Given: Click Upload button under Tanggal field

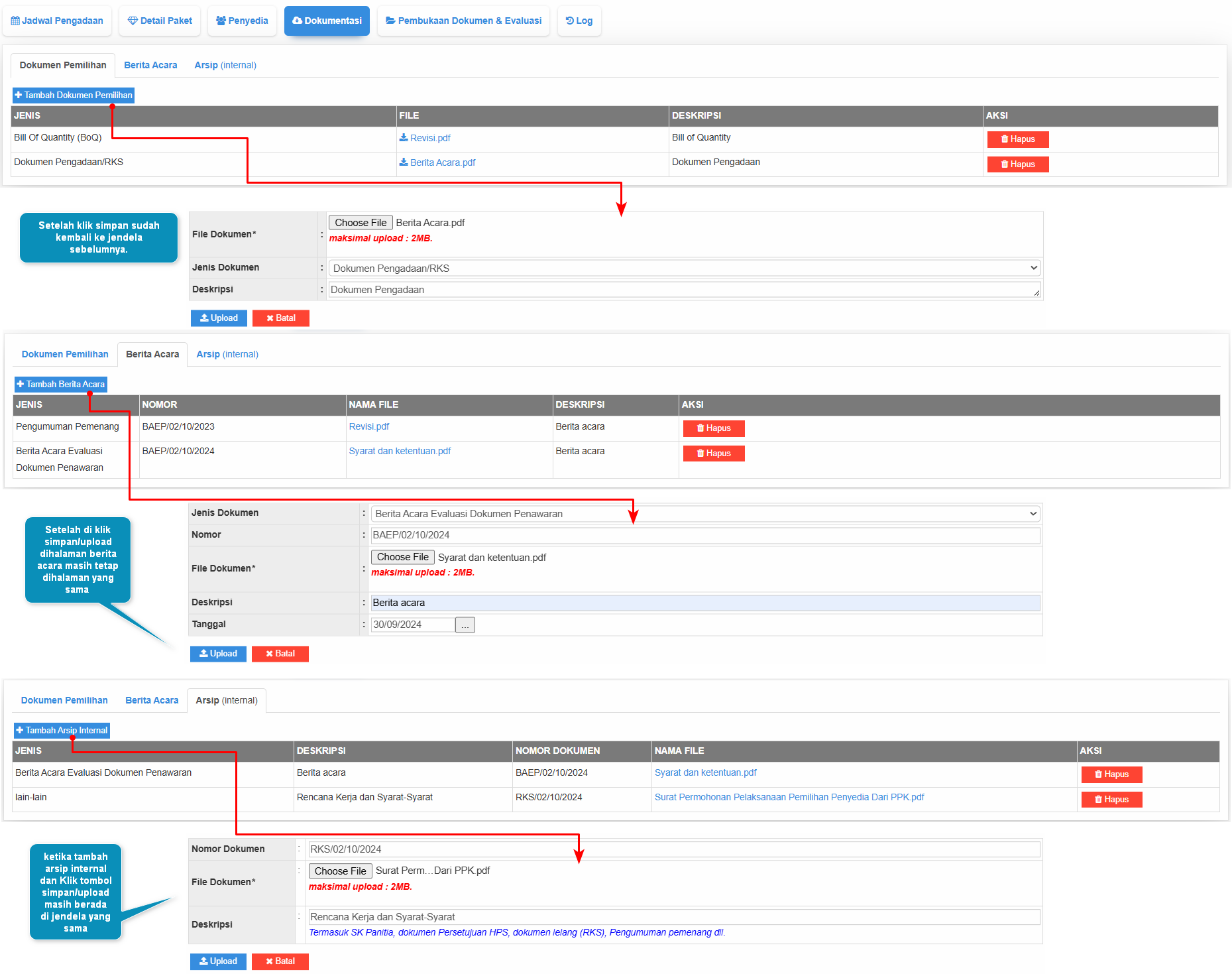Looking at the screenshot, I should pos(218,654).
